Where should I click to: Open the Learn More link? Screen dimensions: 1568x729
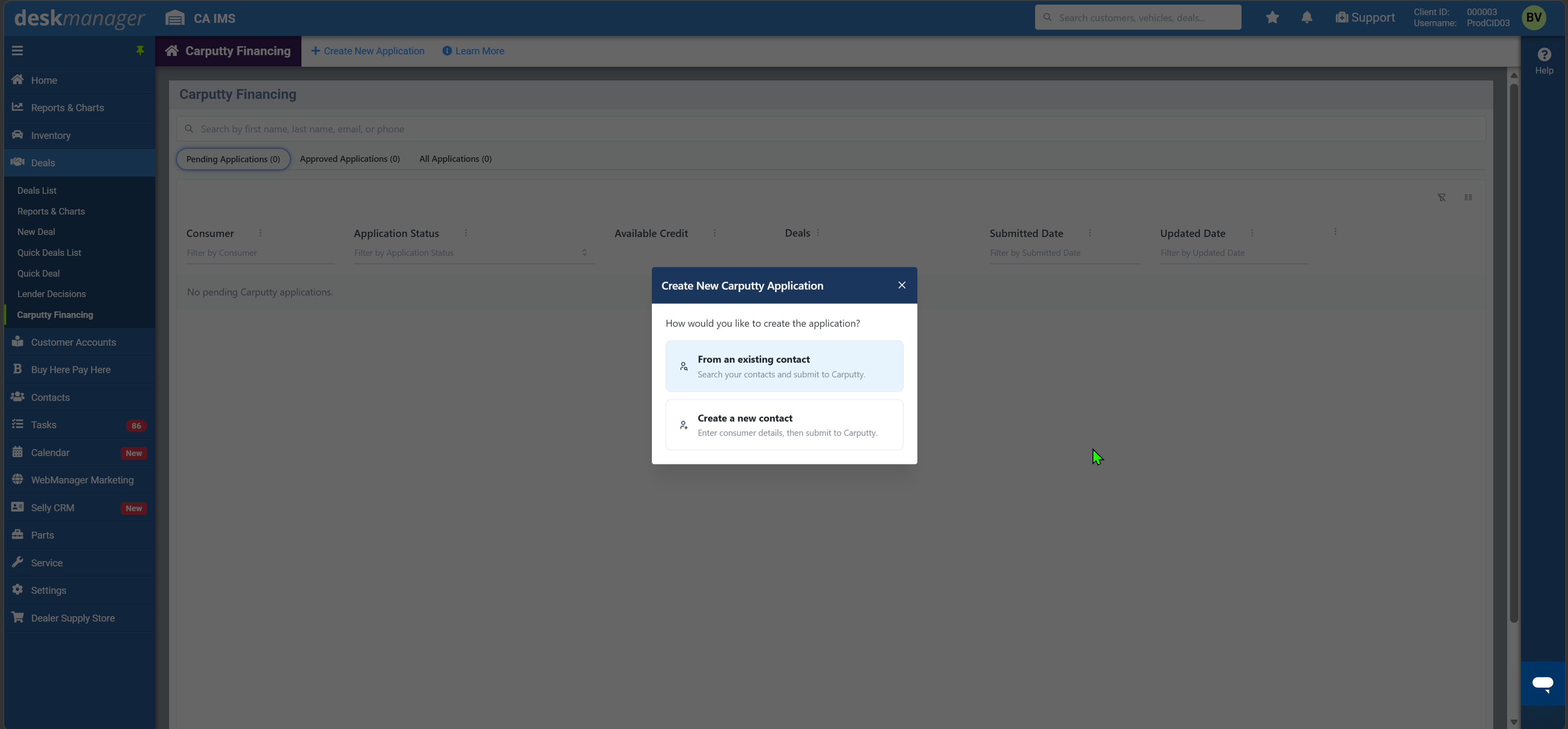coord(473,51)
